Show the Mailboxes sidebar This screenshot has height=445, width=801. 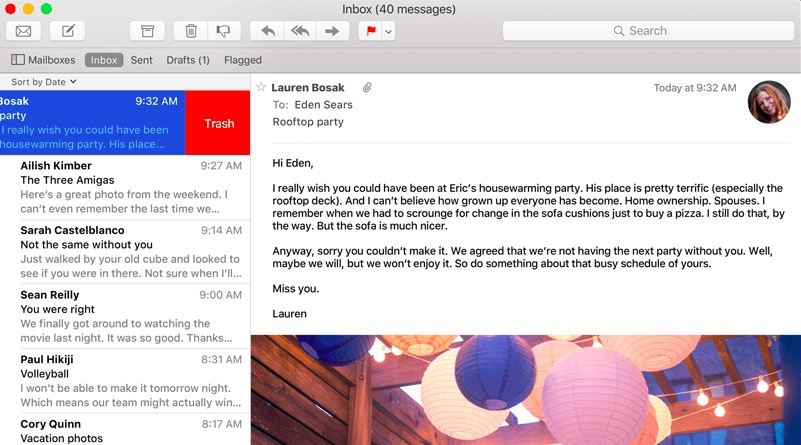tap(43, 60)
